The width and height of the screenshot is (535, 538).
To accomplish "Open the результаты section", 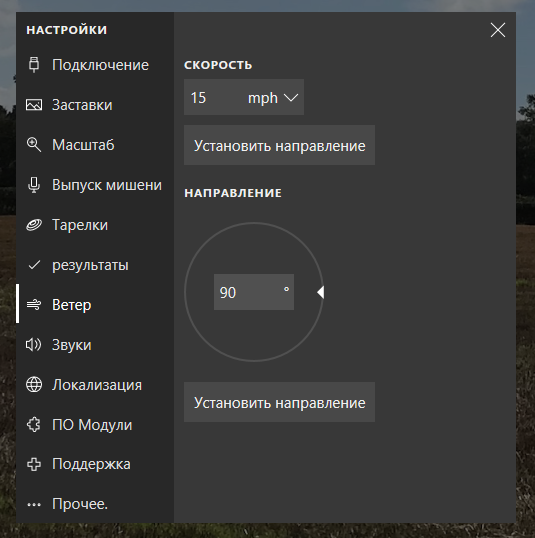I will tap(95, 265).
